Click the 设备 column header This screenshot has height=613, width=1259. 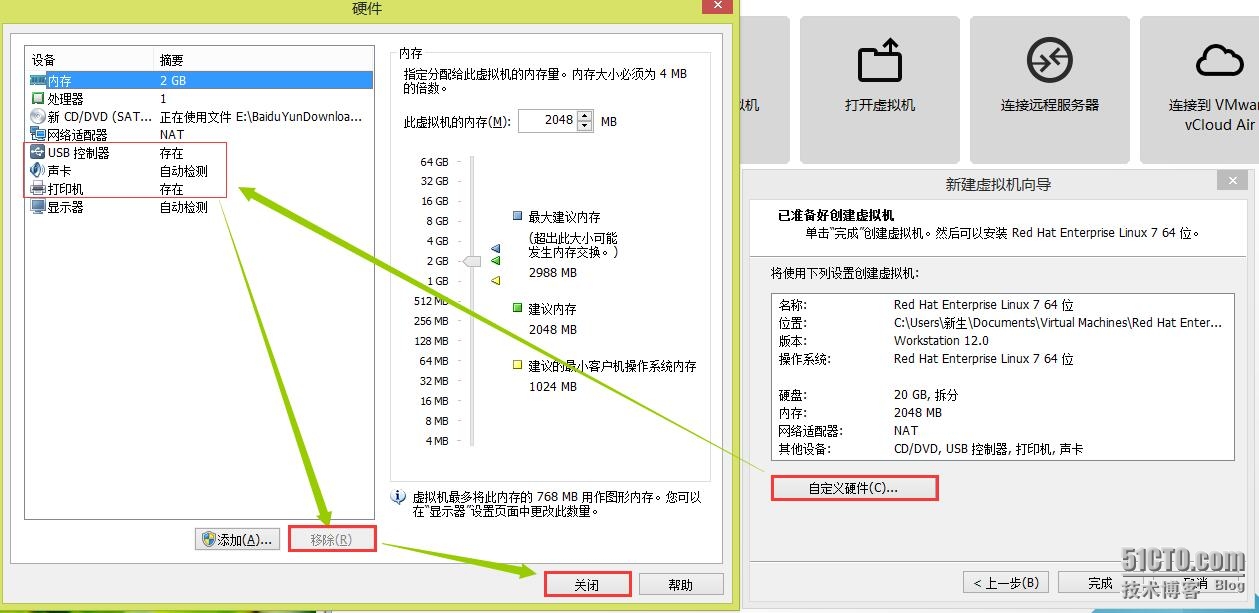[x=91, y=60]
